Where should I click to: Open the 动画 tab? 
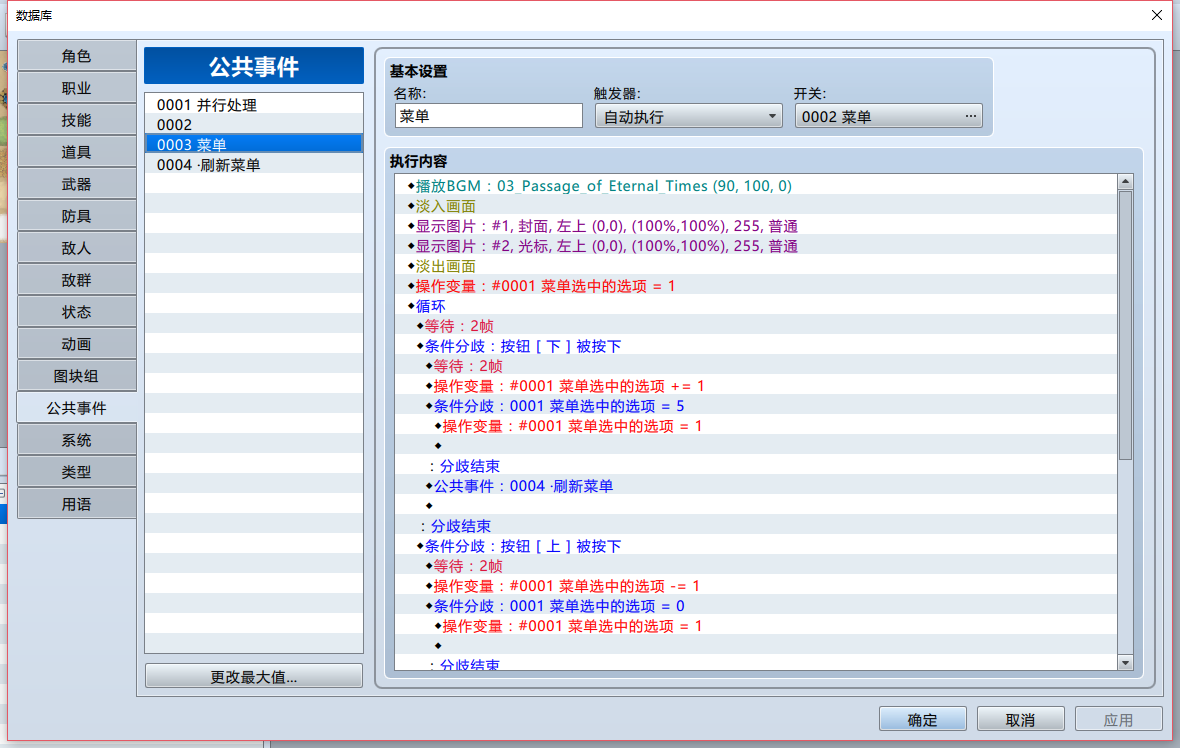pos(76,344)
